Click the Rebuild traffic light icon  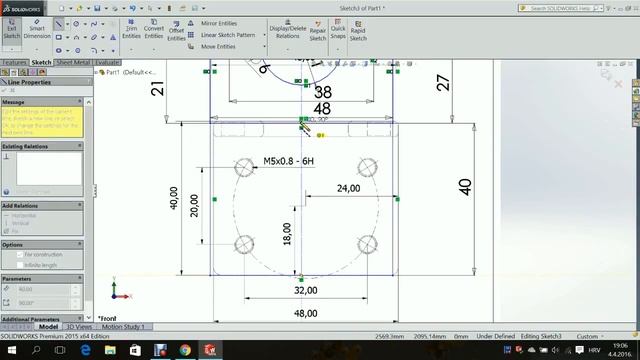[169, 8]
